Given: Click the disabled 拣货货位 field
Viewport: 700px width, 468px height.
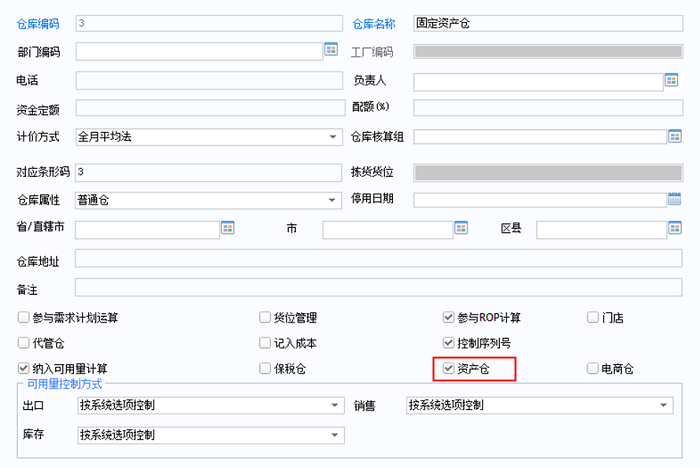Looking at the screenshot, I should click(548, 172).
